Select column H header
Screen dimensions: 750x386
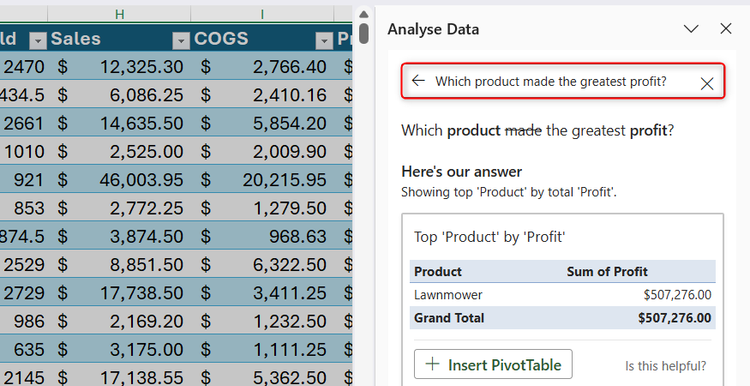click(119, 14)
